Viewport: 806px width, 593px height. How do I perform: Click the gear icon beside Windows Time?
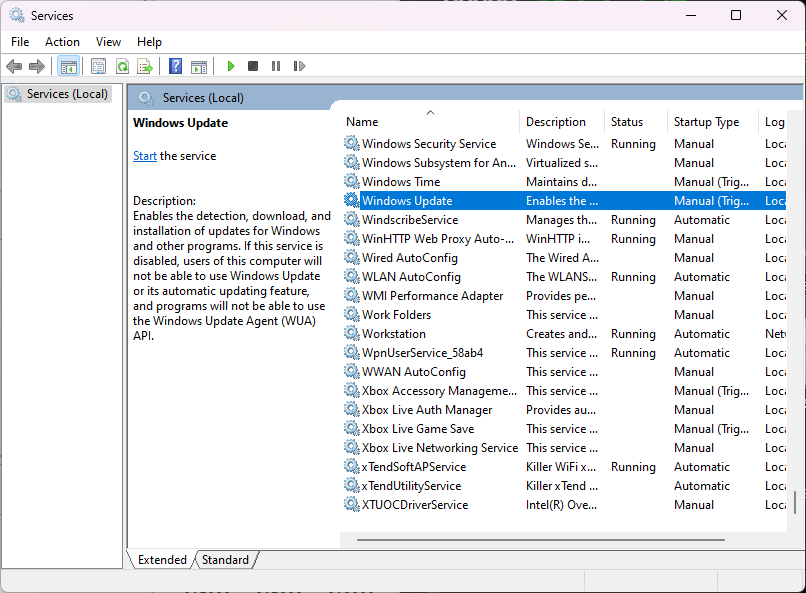352,181
